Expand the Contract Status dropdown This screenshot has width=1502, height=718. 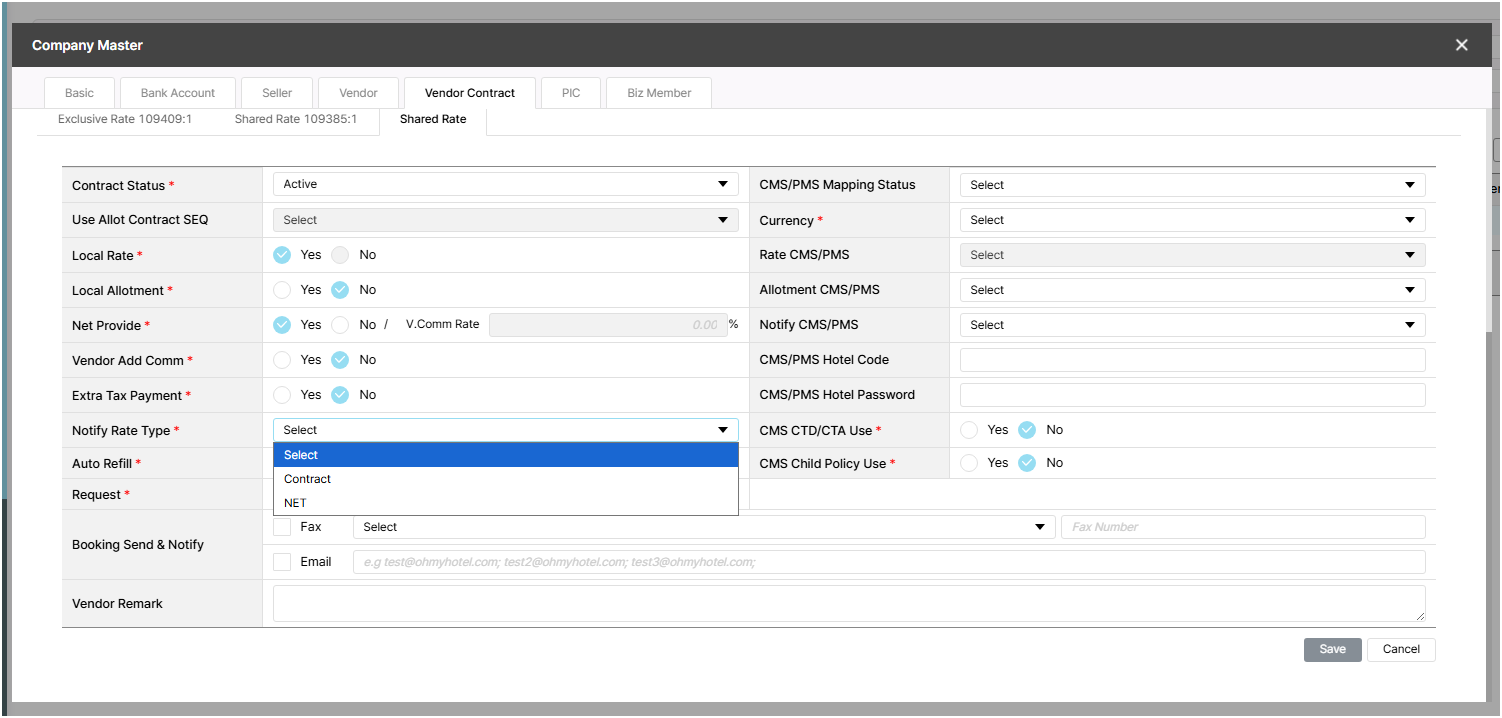(x=505, y=184)
